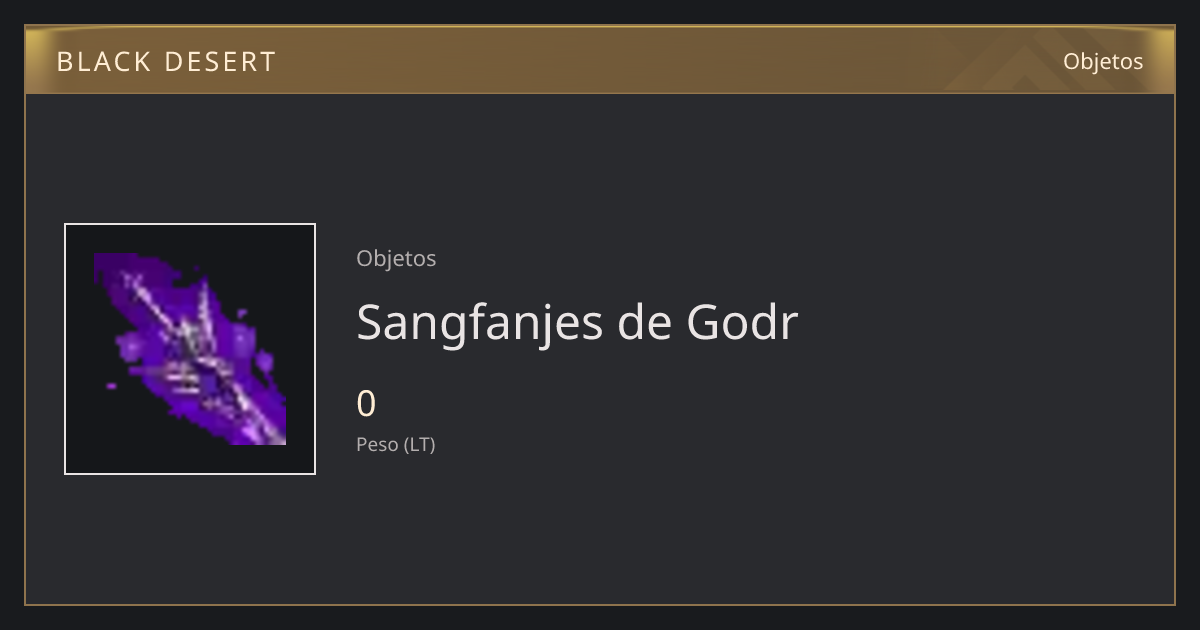Click the purple Sangfanjes de Godr item icon

tap(190, 349)
